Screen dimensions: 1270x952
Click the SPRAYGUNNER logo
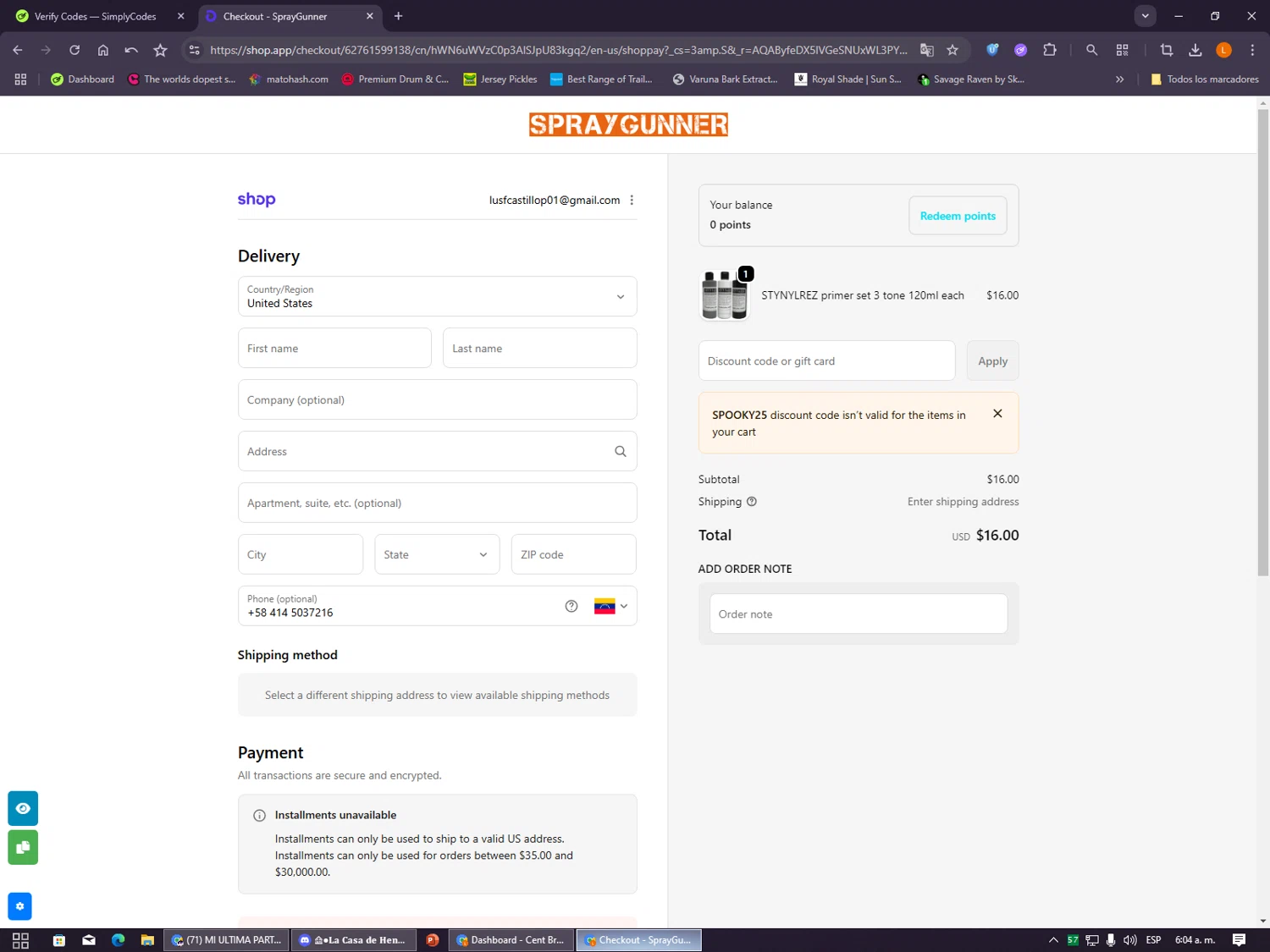pos(628,124)
